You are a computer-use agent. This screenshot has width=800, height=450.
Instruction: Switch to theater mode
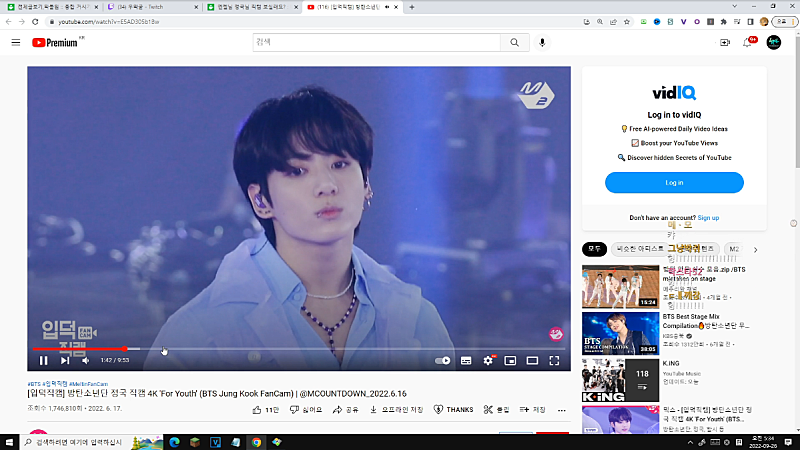pos(532,361)
